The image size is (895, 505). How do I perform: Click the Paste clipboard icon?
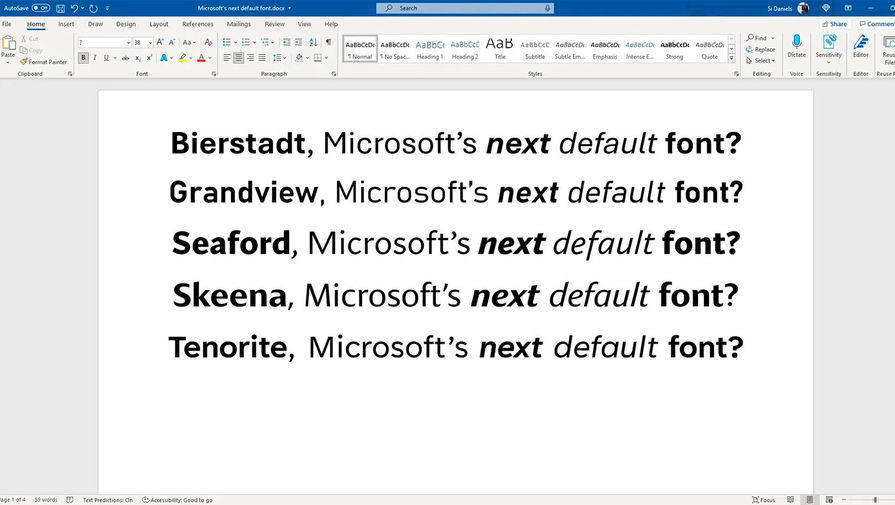[9, 43]
